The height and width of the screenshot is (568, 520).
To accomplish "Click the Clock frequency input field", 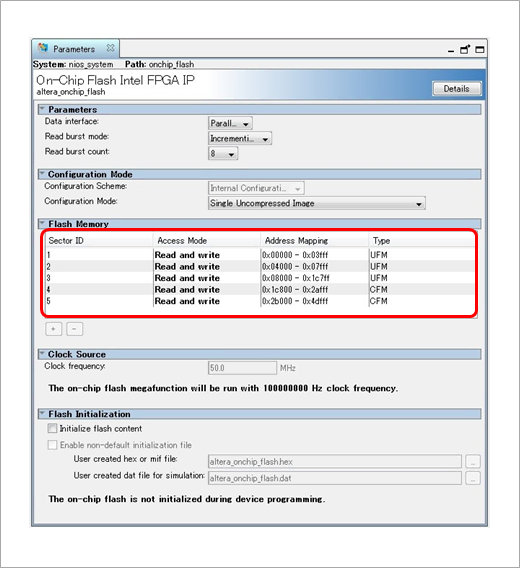I will coord(242,368).
